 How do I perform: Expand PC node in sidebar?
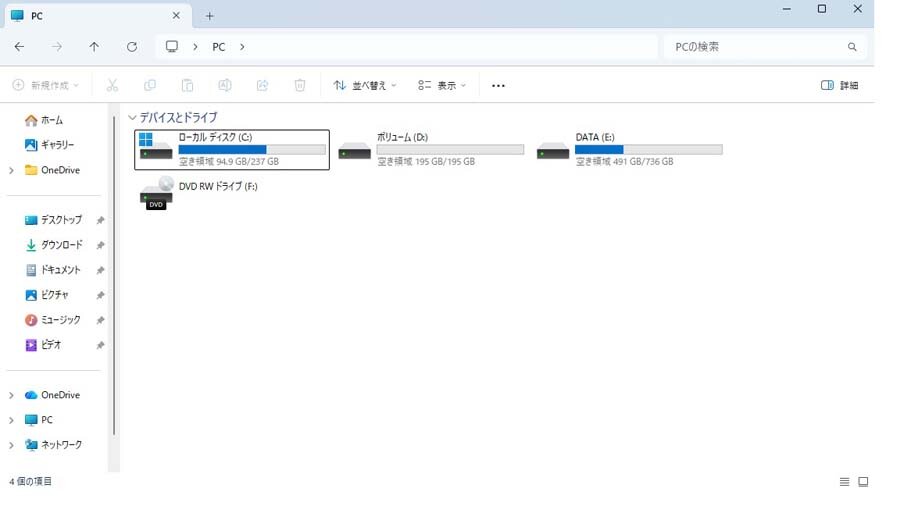pos(11,421)
